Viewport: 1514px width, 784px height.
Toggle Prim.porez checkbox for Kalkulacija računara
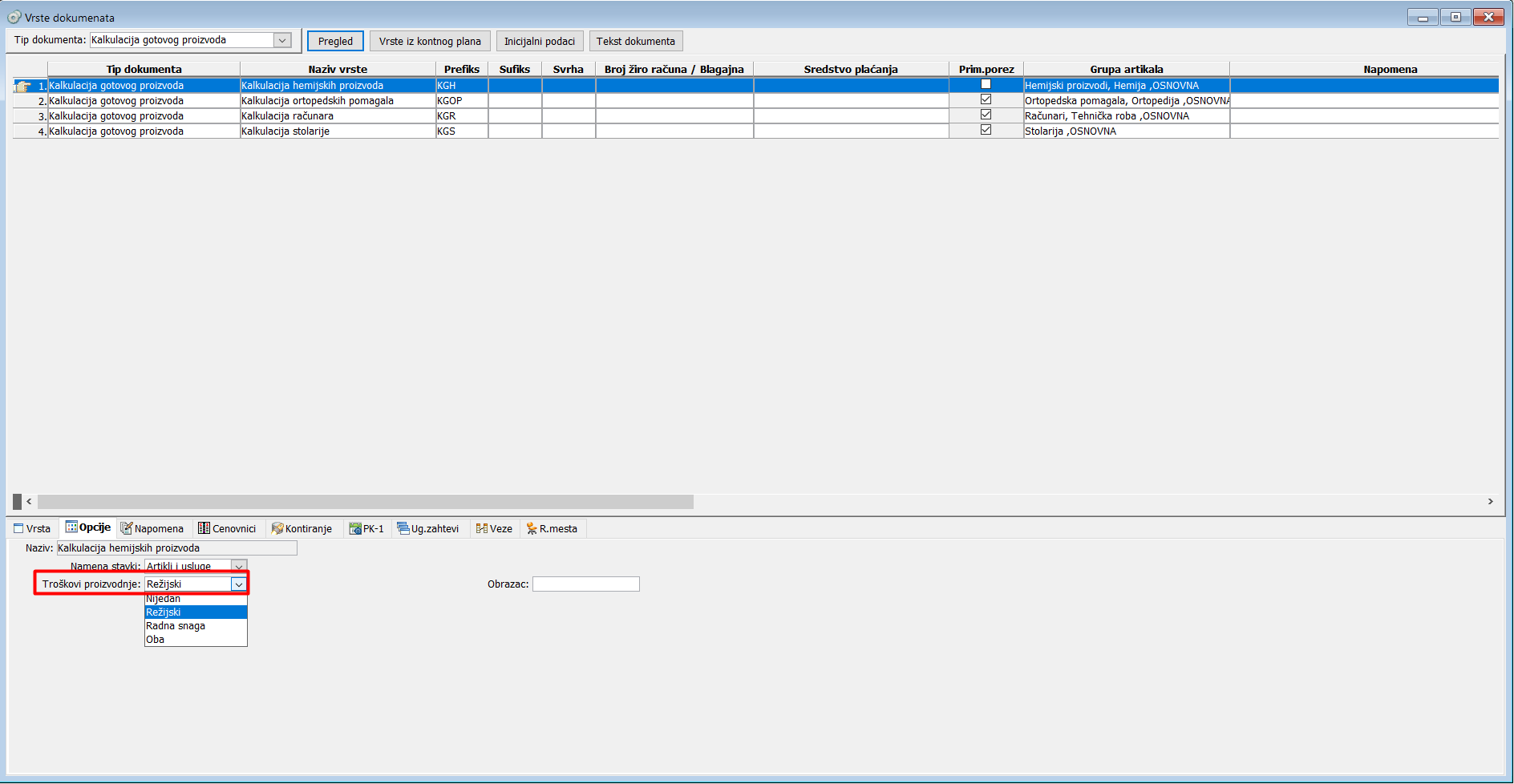click(986, 115)
